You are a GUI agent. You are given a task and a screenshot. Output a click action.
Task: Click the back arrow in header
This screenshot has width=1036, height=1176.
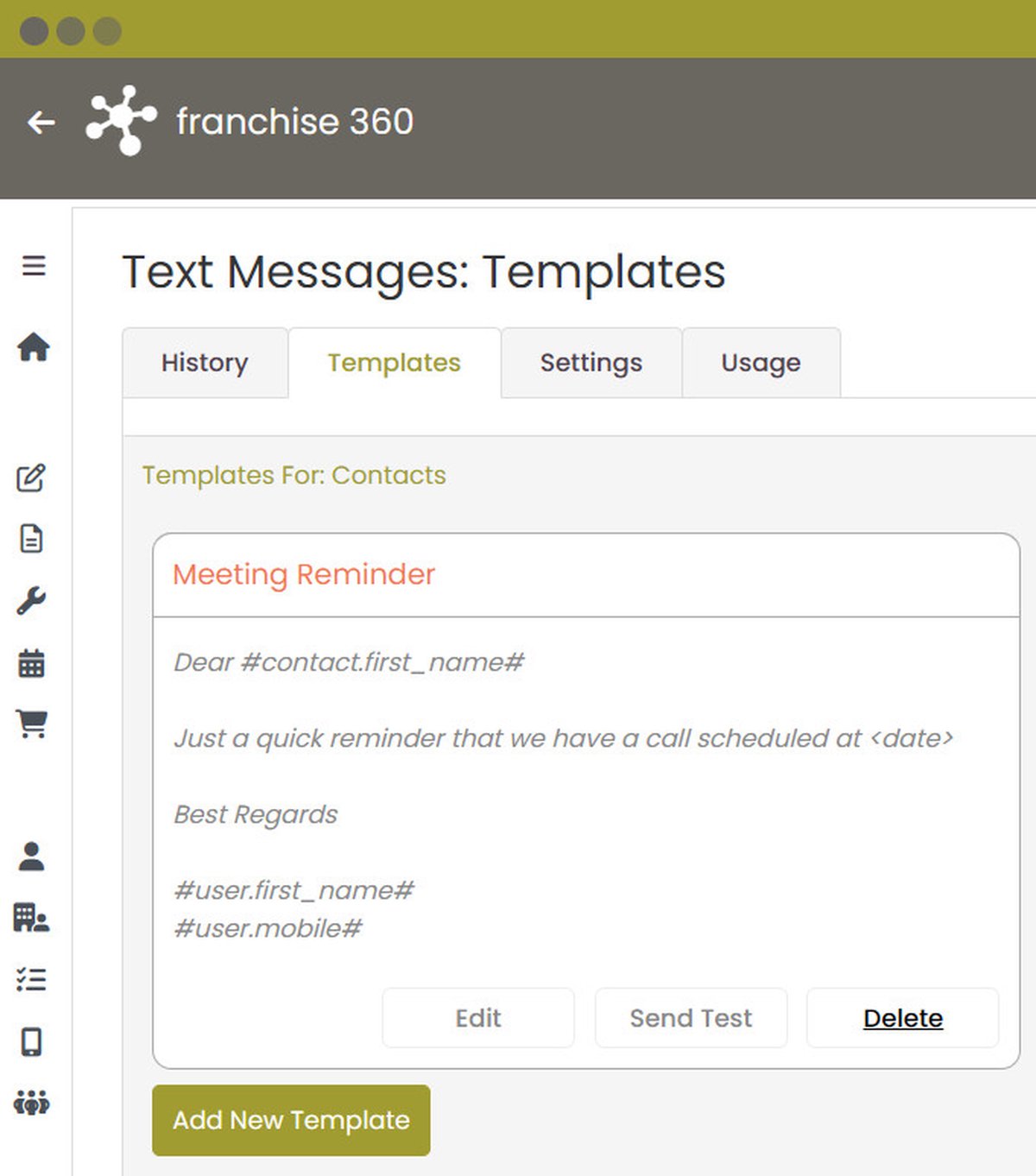click(x=41, y=123)
